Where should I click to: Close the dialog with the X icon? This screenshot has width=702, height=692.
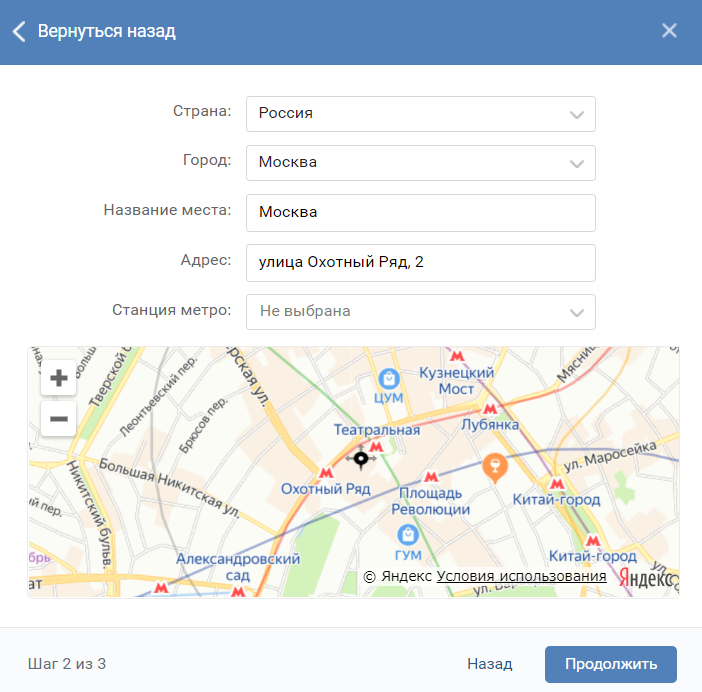coord(669,30)
